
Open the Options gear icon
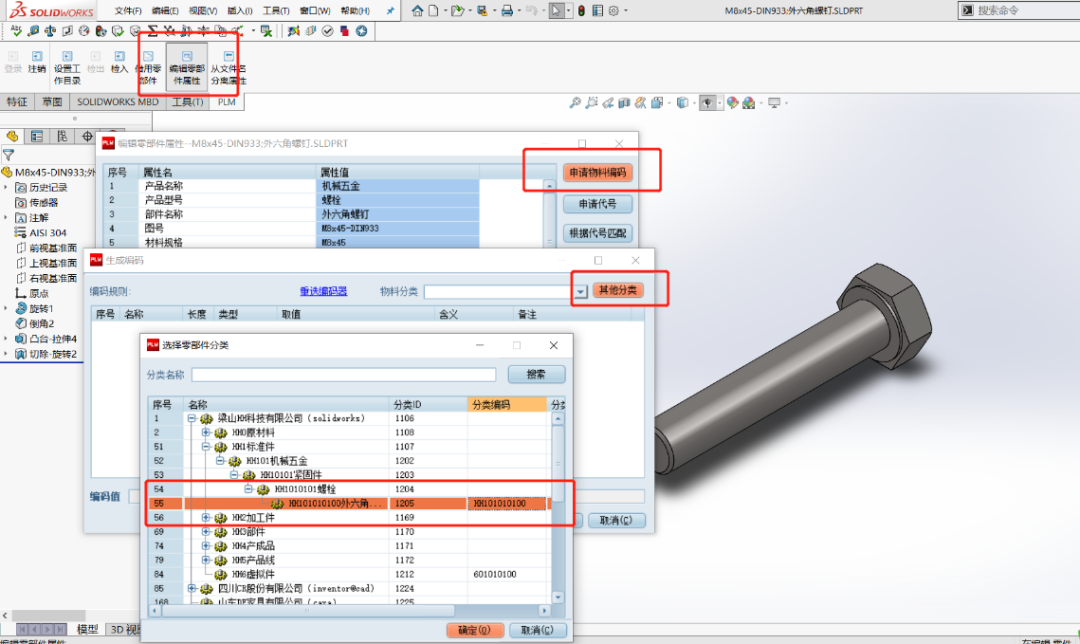point(613,10)
